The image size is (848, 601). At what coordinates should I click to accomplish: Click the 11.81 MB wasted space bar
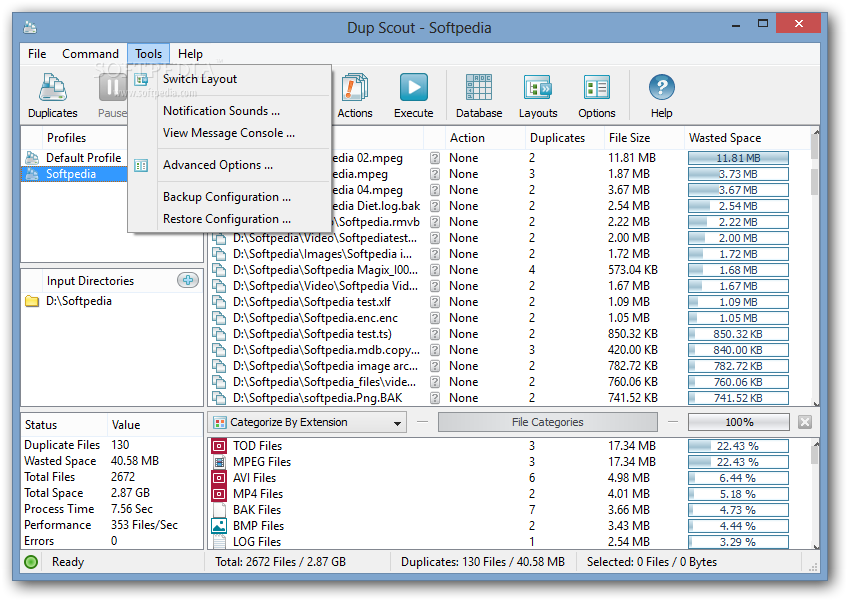tap(738, 158)
